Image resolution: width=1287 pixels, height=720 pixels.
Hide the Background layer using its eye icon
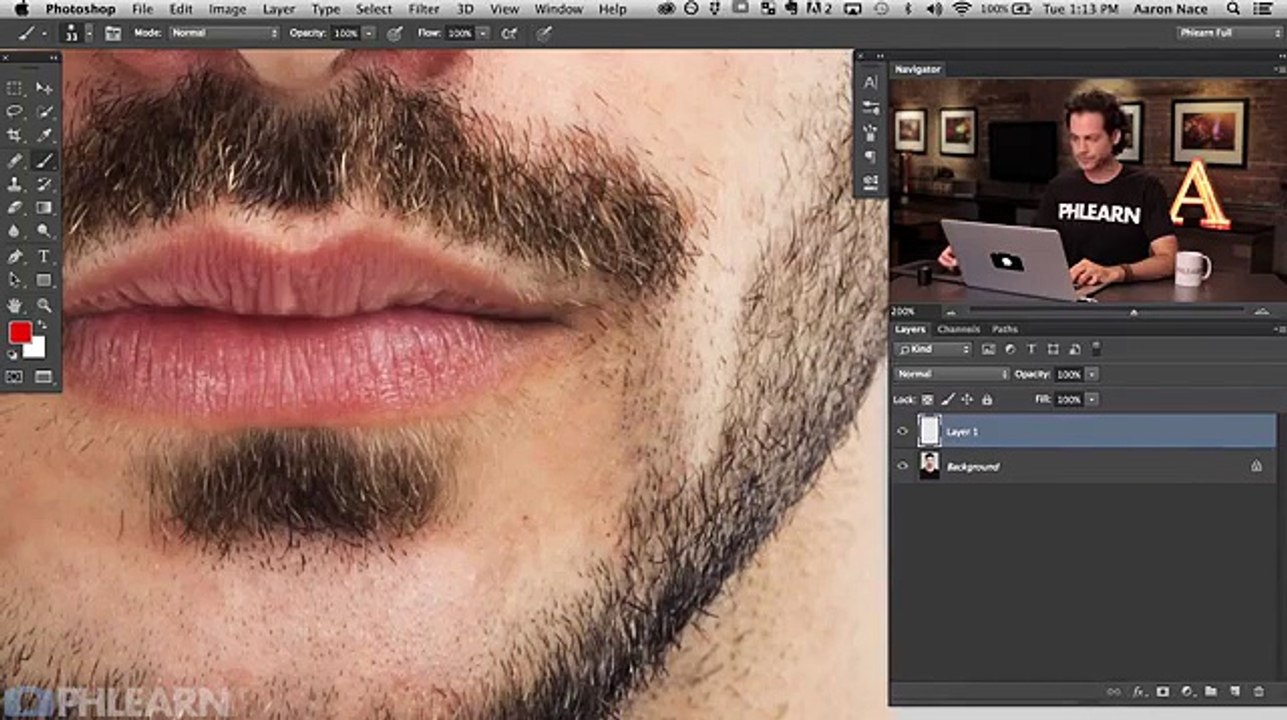coord(902,466)
